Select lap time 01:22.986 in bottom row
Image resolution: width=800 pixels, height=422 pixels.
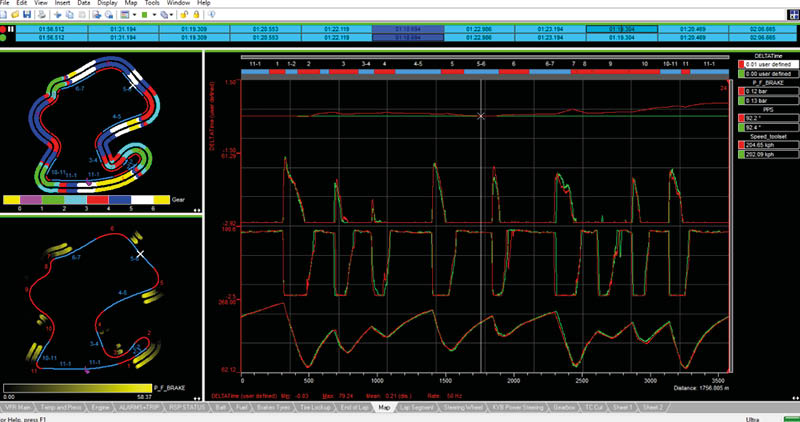(479, 38)
